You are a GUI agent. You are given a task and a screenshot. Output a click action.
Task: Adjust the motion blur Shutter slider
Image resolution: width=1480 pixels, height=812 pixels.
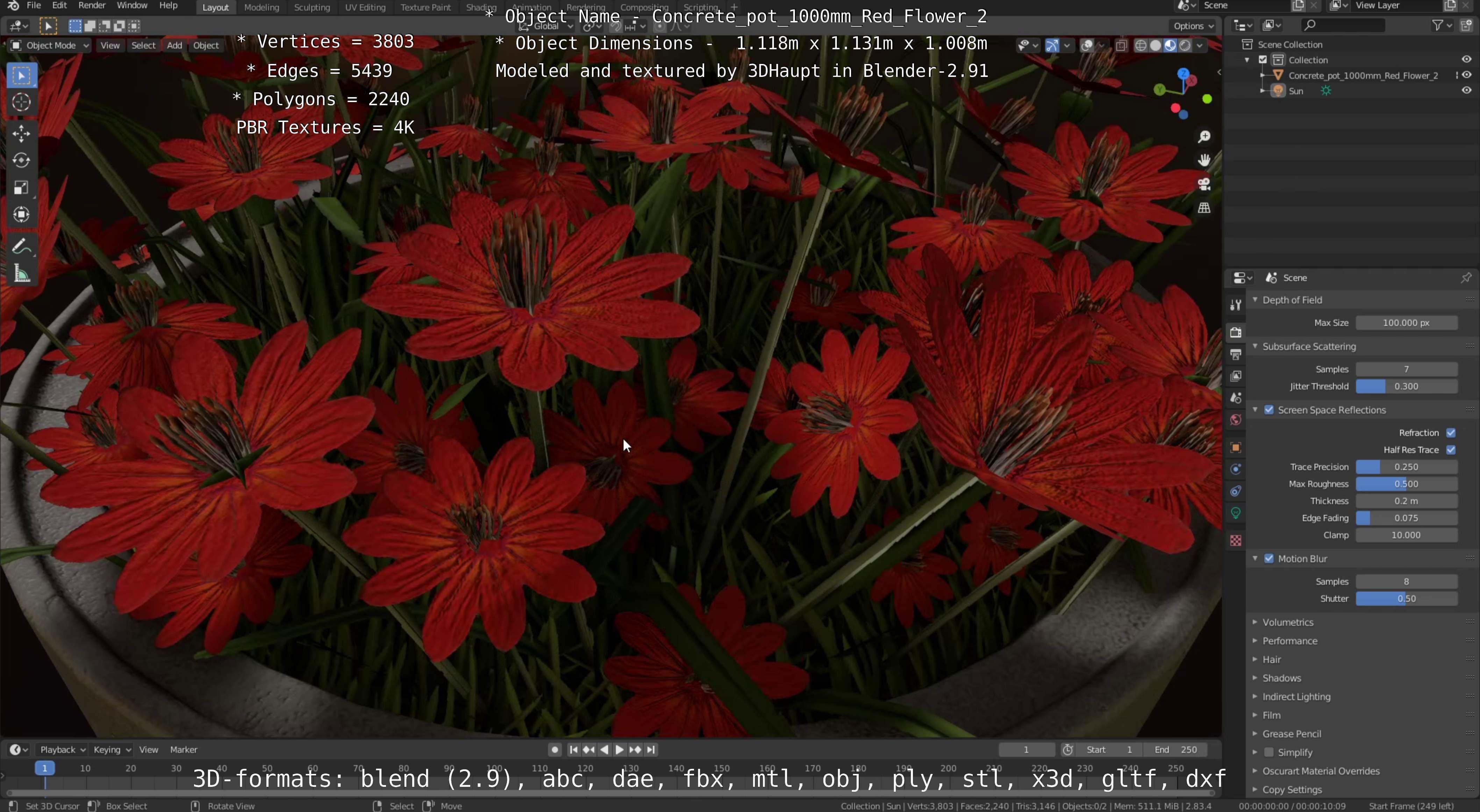pyautogui.click(x=1407, y=599)
